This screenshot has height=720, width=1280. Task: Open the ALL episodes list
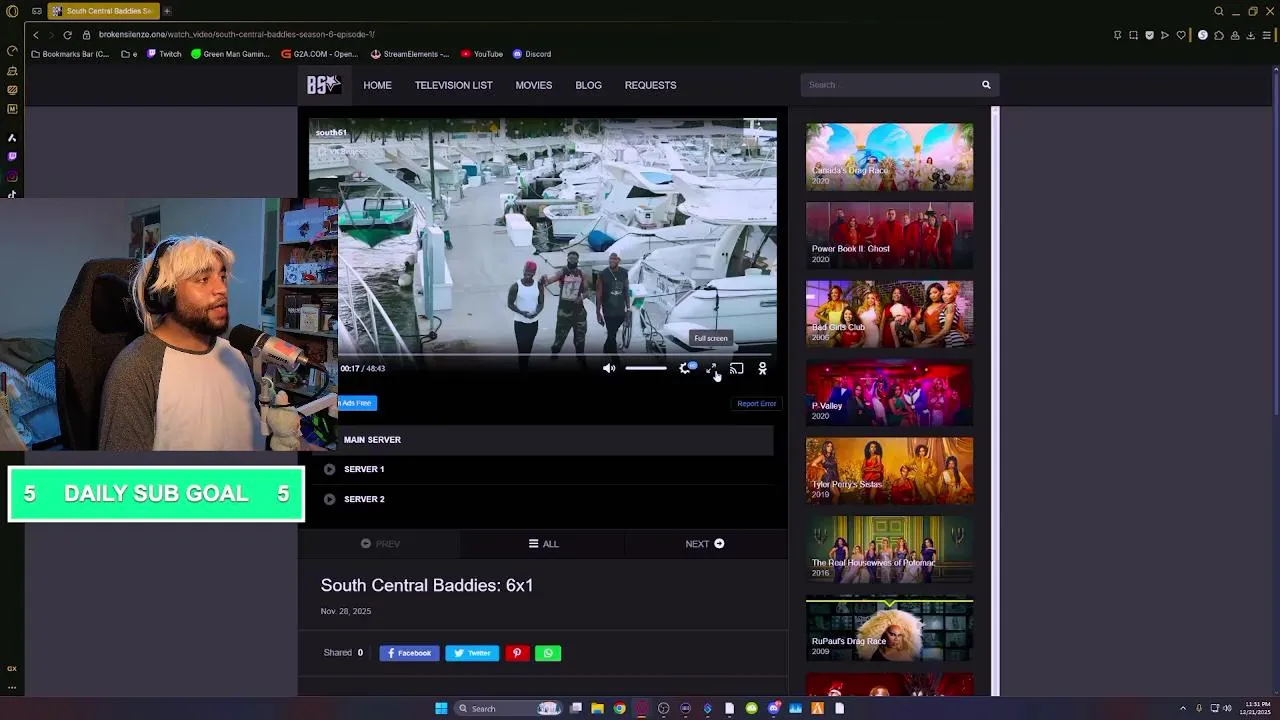[x=544, y=544]
